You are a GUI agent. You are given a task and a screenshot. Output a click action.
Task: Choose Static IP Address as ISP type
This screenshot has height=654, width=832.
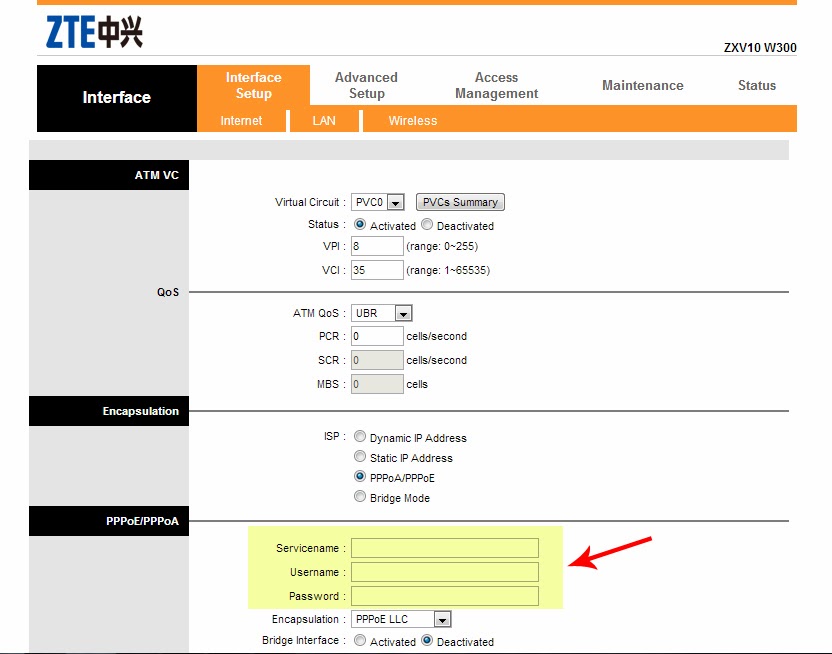359,457
